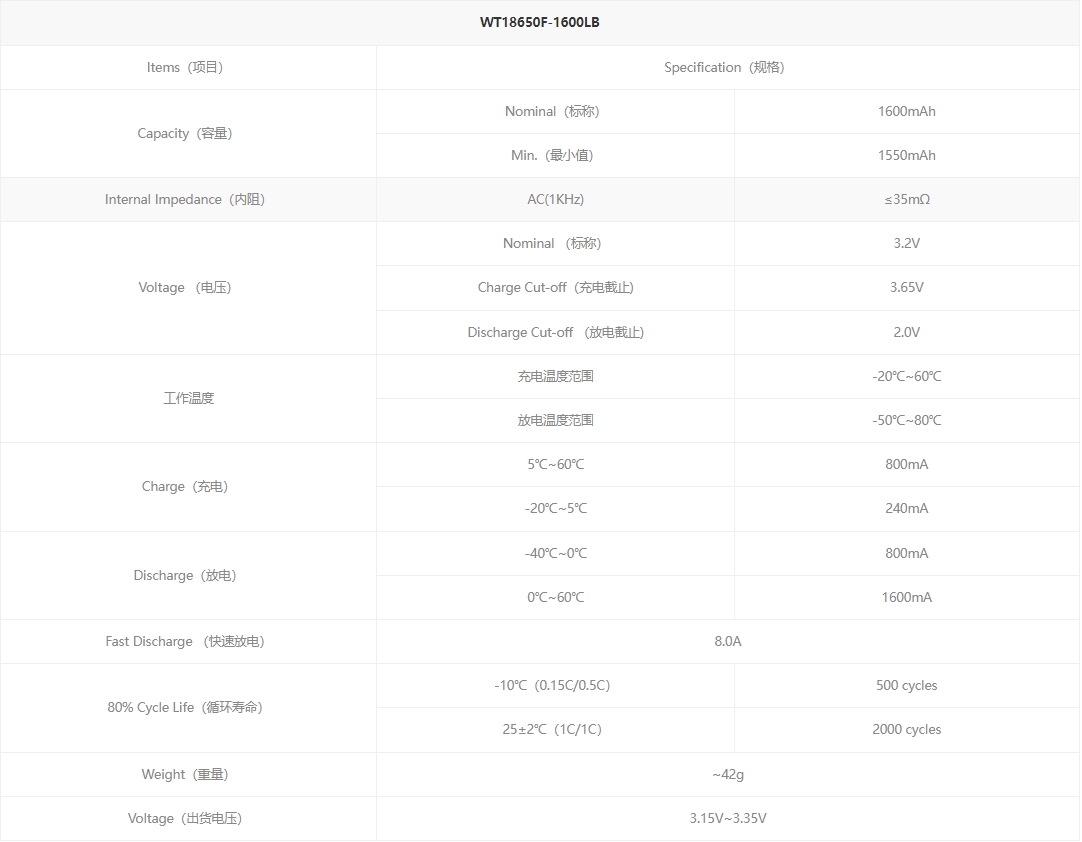The height and width of the screenshot is (842, 1082).
Task: Click the 1550mAh minimum capacity value
Action: click(x=907, y=155)
